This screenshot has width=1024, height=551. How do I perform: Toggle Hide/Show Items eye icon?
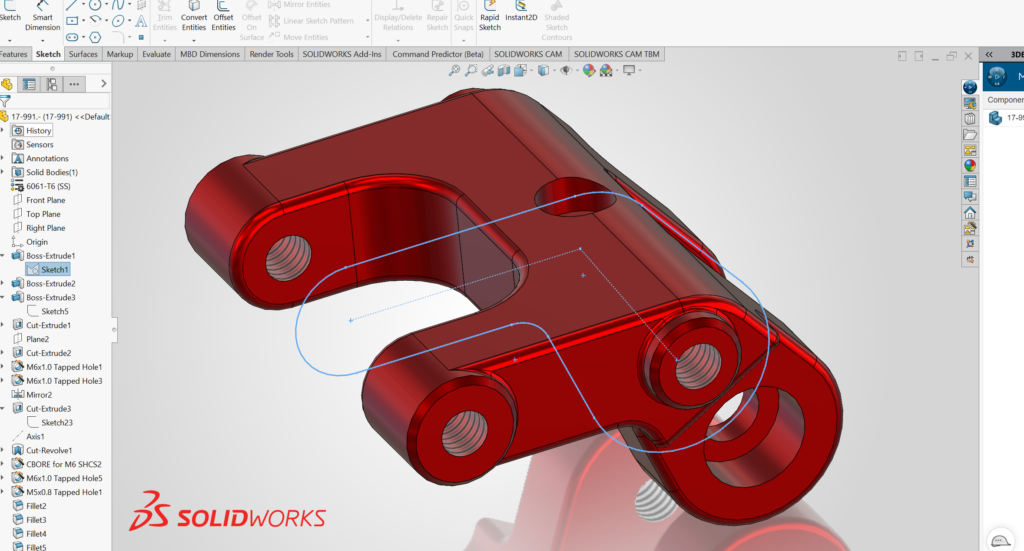coord(566,70)
